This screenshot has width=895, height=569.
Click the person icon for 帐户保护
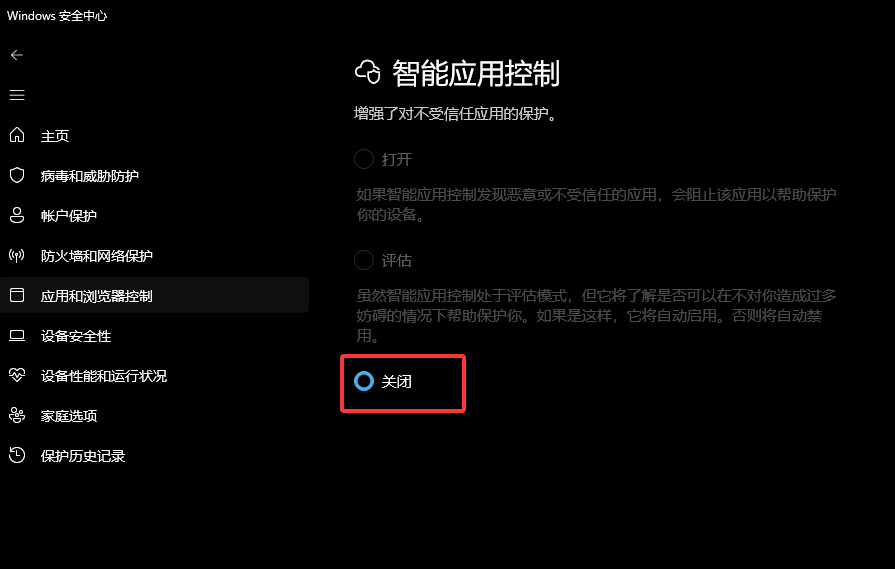[x=17, y=215]
